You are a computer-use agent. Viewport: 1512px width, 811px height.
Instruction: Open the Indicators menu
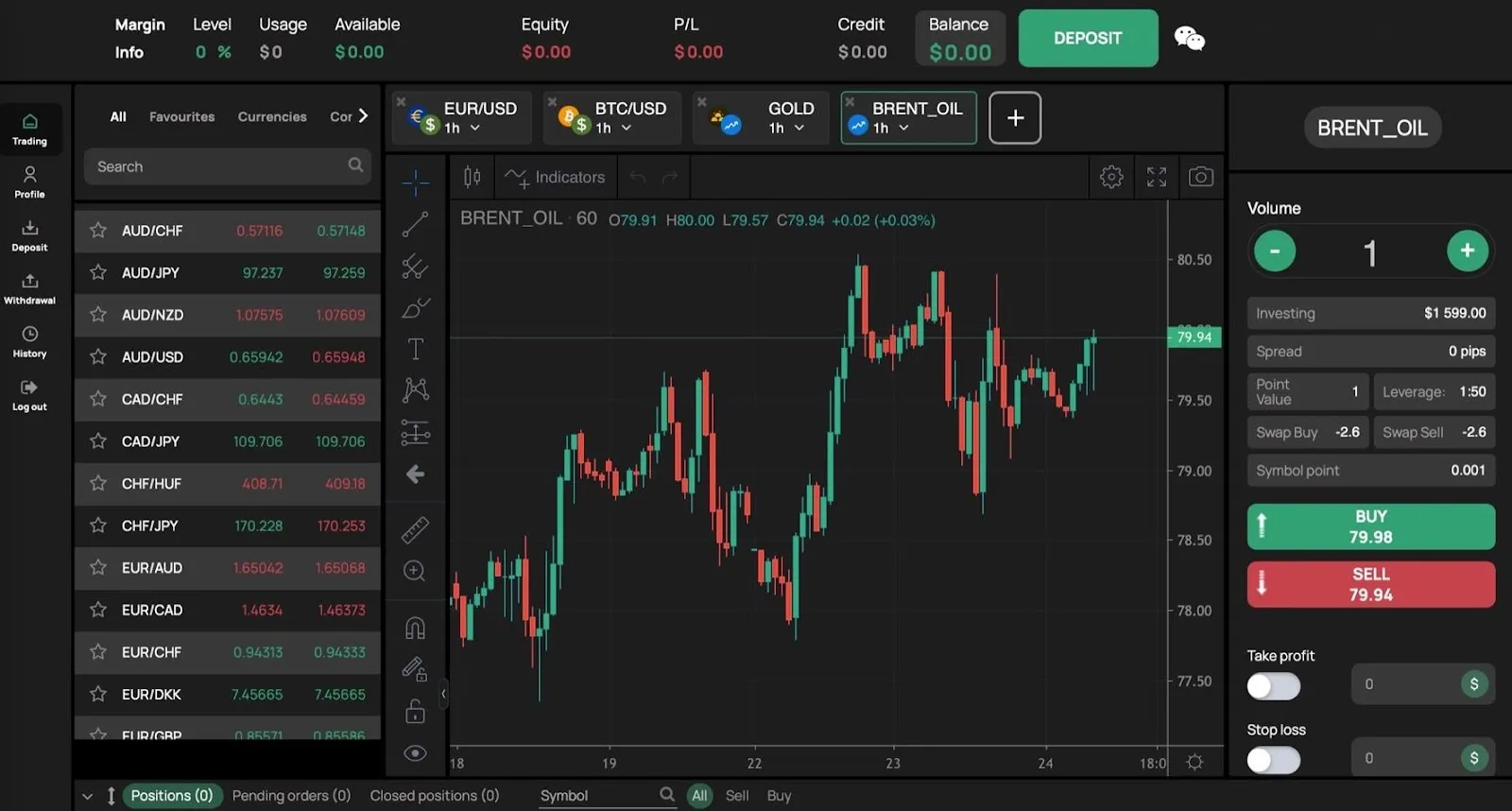[556, 177]
